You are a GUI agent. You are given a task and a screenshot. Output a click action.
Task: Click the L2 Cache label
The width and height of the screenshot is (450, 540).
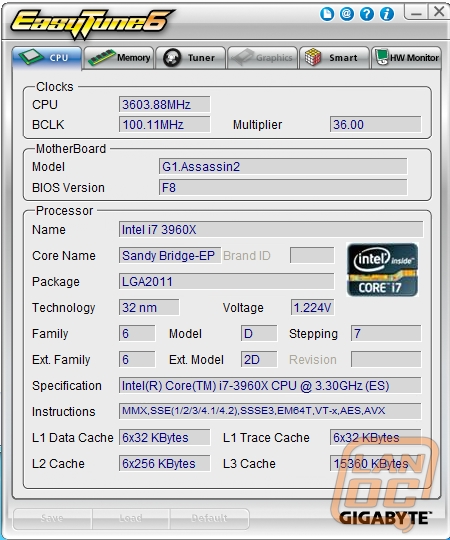[x=58, y=464]
